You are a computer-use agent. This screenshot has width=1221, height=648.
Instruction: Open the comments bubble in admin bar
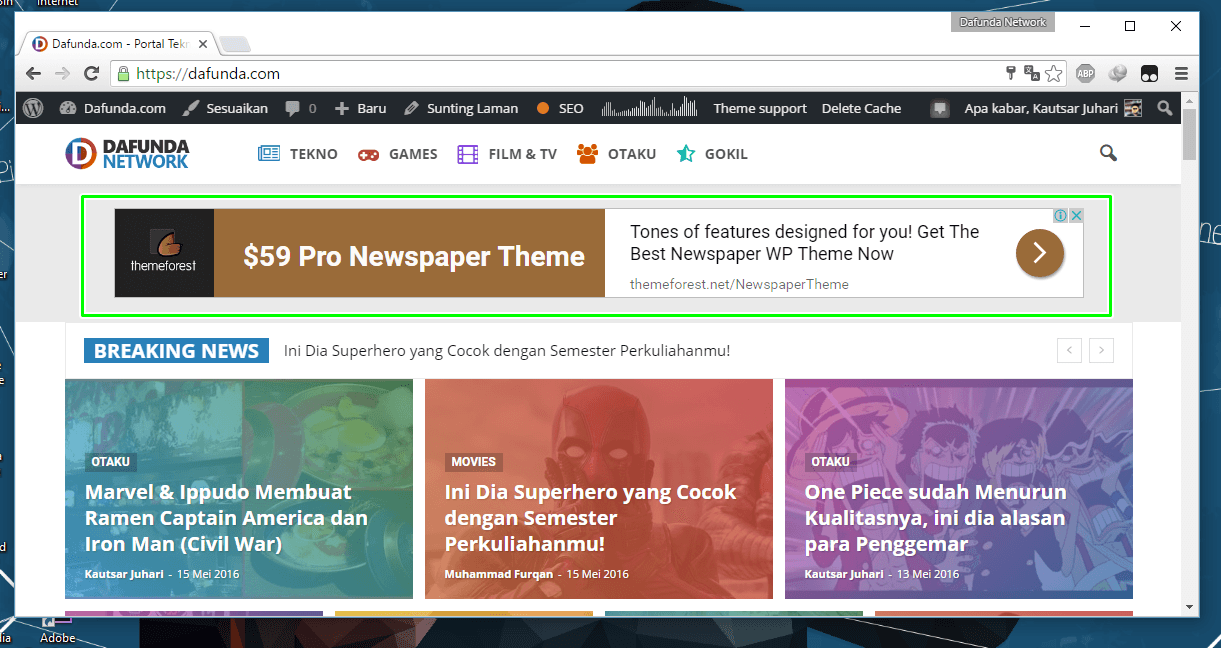(x=300, y=108)
